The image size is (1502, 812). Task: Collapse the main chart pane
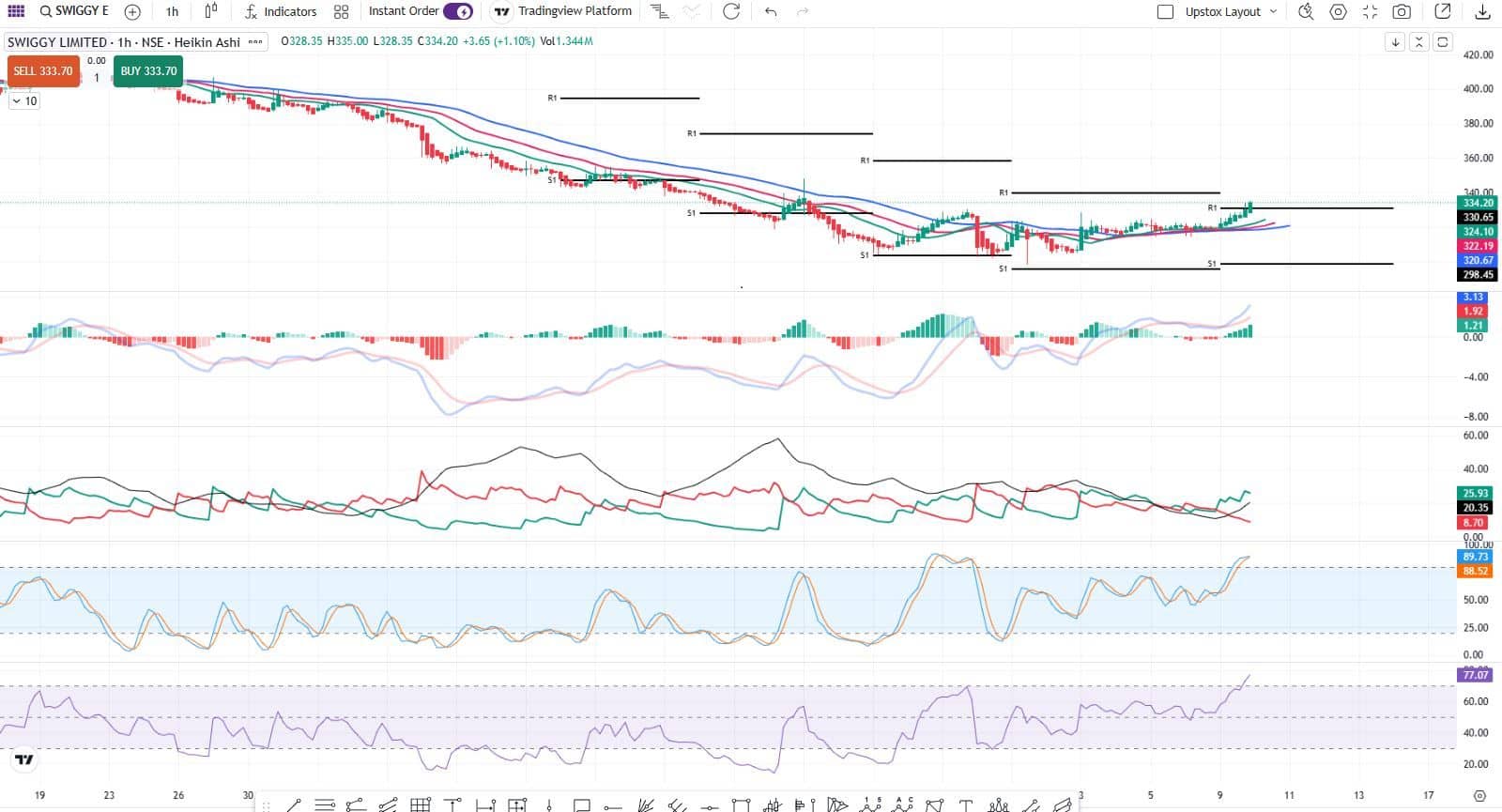pos(1419,42)
